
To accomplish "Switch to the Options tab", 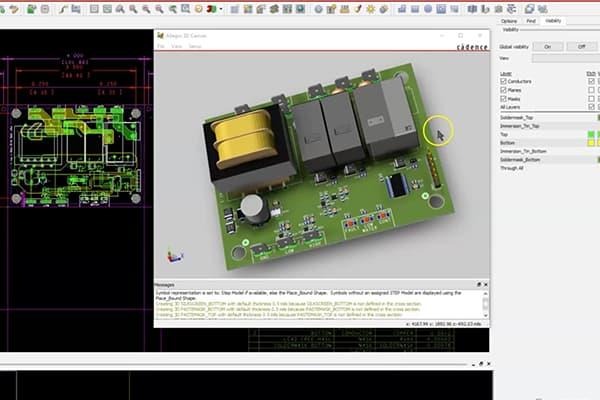I will coord(509,21).
